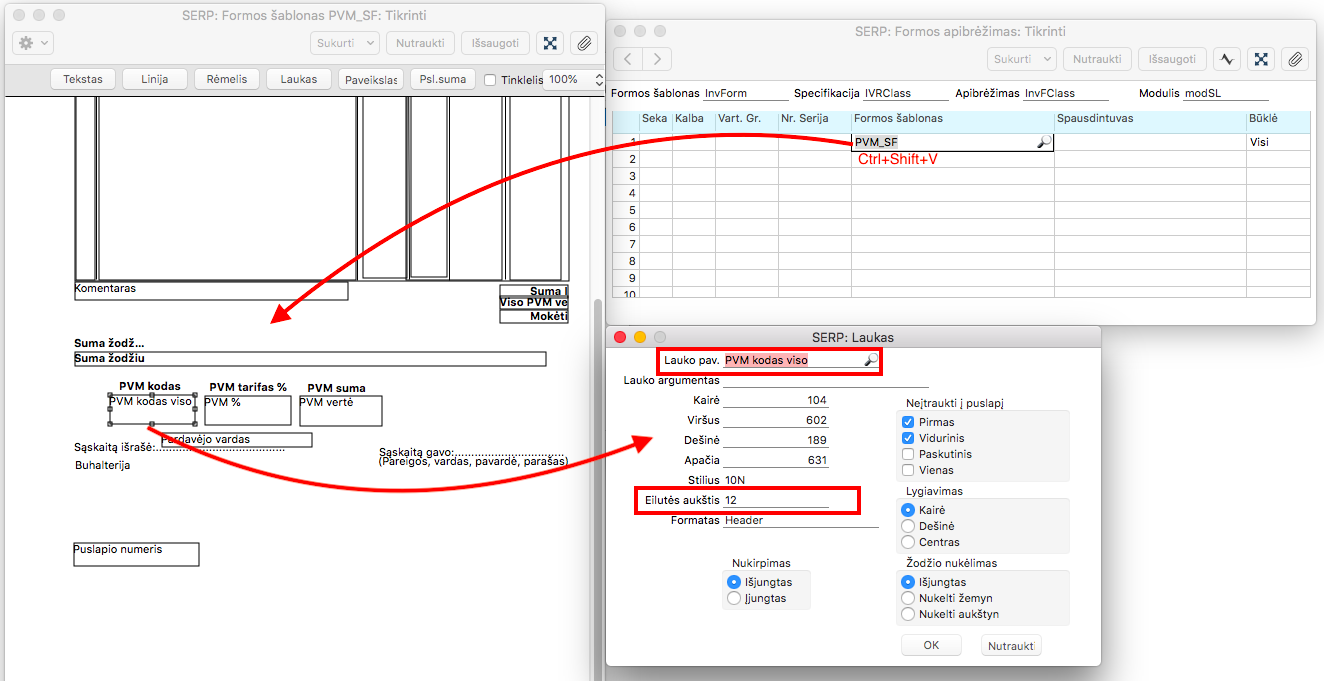The height and width of the screenshot is (681, 1324).
Task: Click Išsaugoti button in Formos apibrėžimas window
Action: pyautogui.click(x=1172, y=59)
